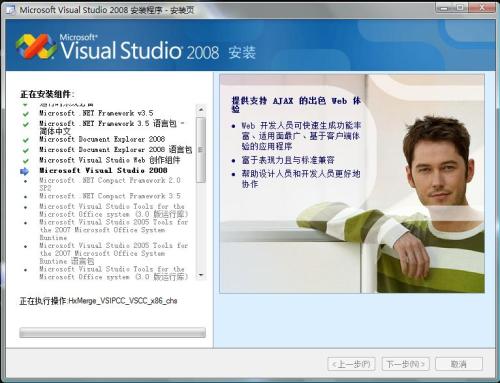Click green checkmark beside .NET Framework v3.5

click(25, 114)
